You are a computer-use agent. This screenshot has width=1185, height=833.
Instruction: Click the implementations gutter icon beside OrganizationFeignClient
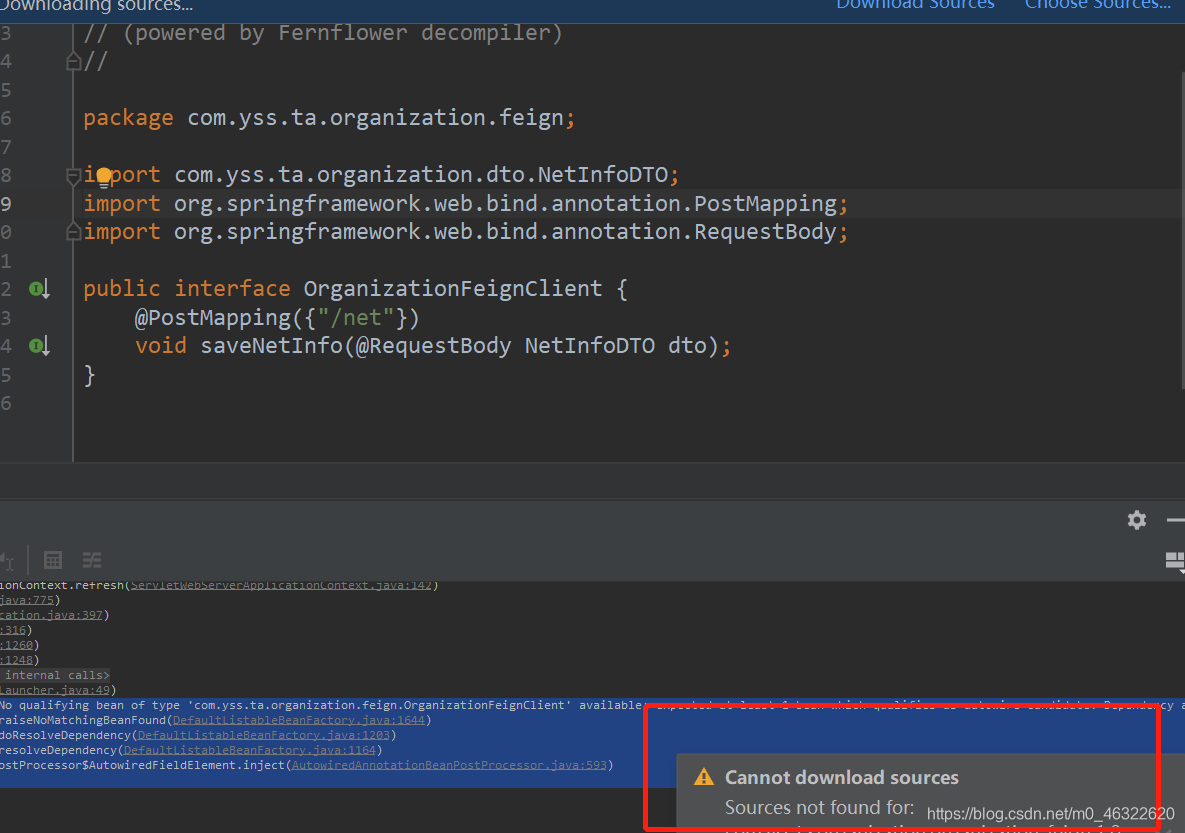pos(38,288)
